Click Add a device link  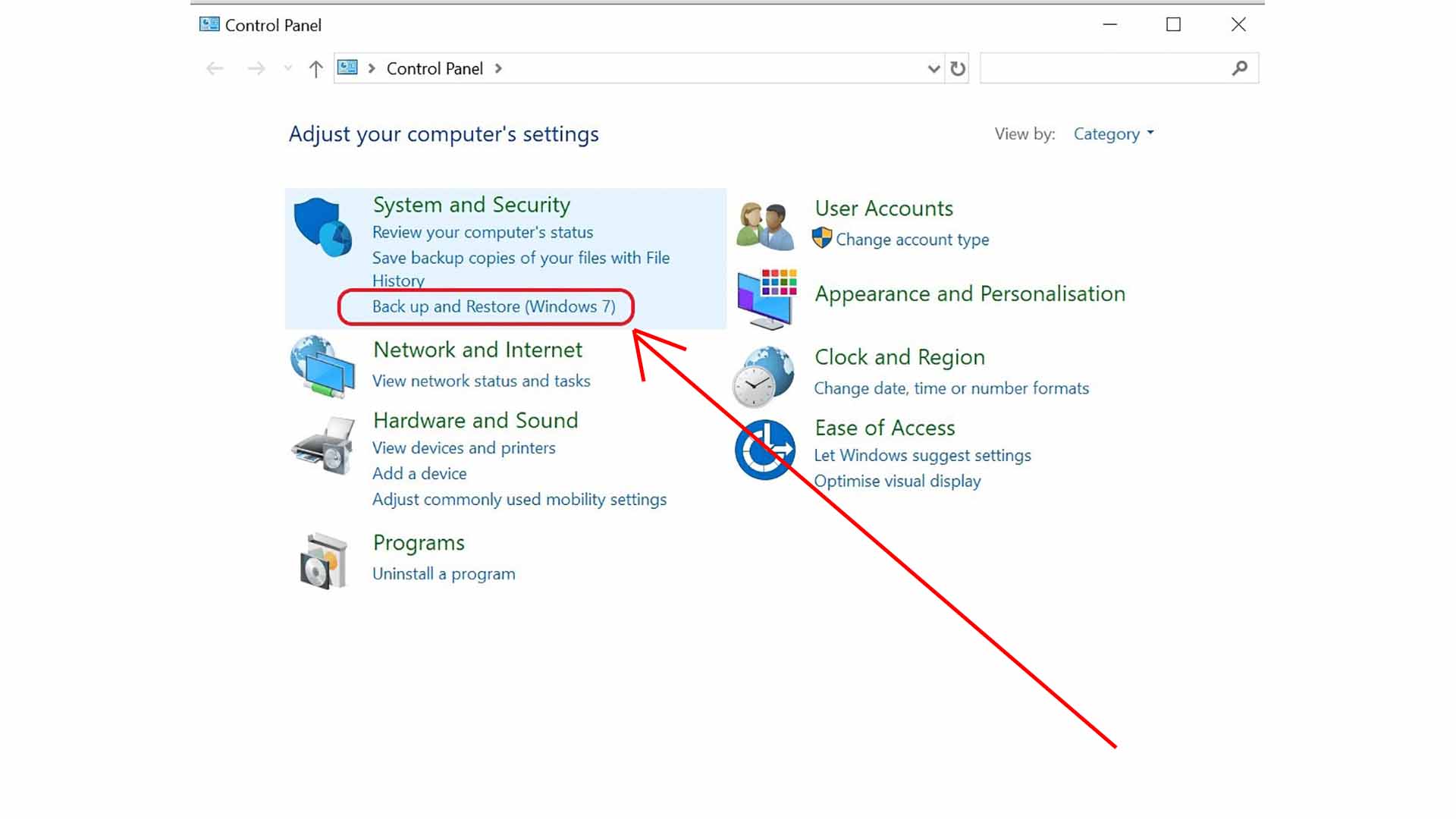[419, 473]
